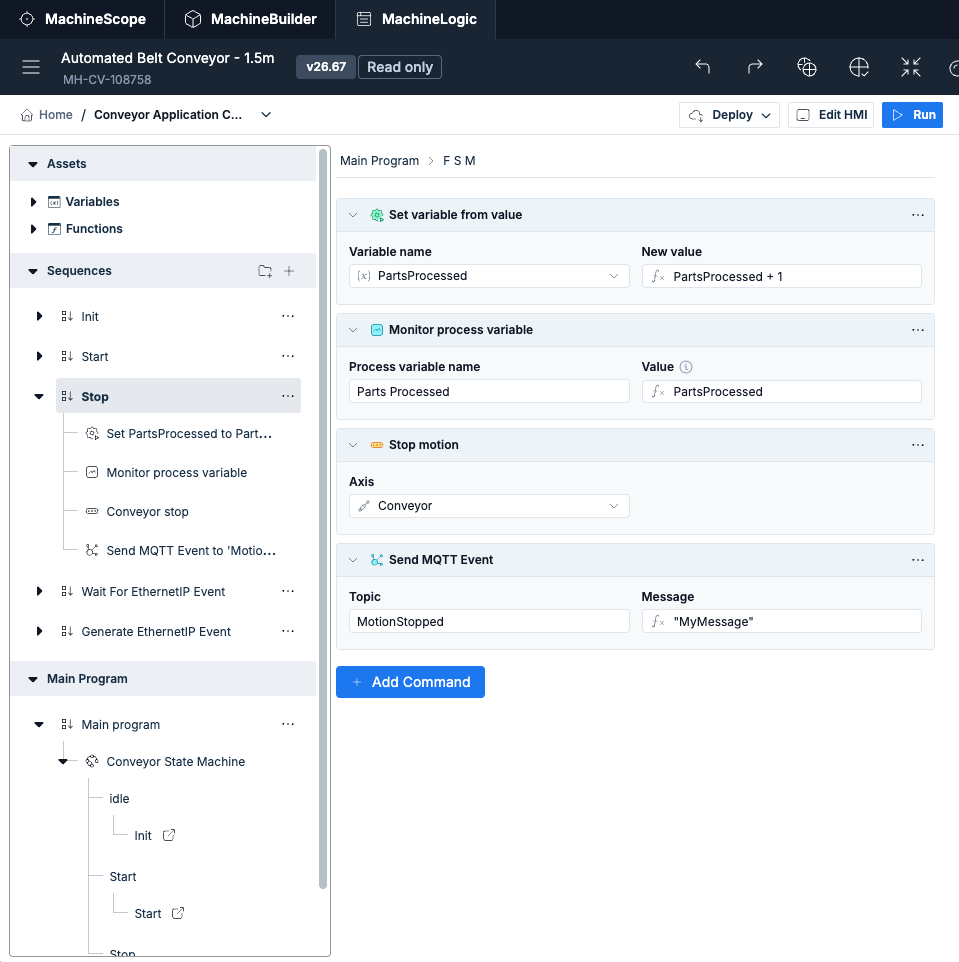The height and width of the screenshot is (962, 959).
Task: Click the "MyMessage" Message field
Action: (782, 621)
